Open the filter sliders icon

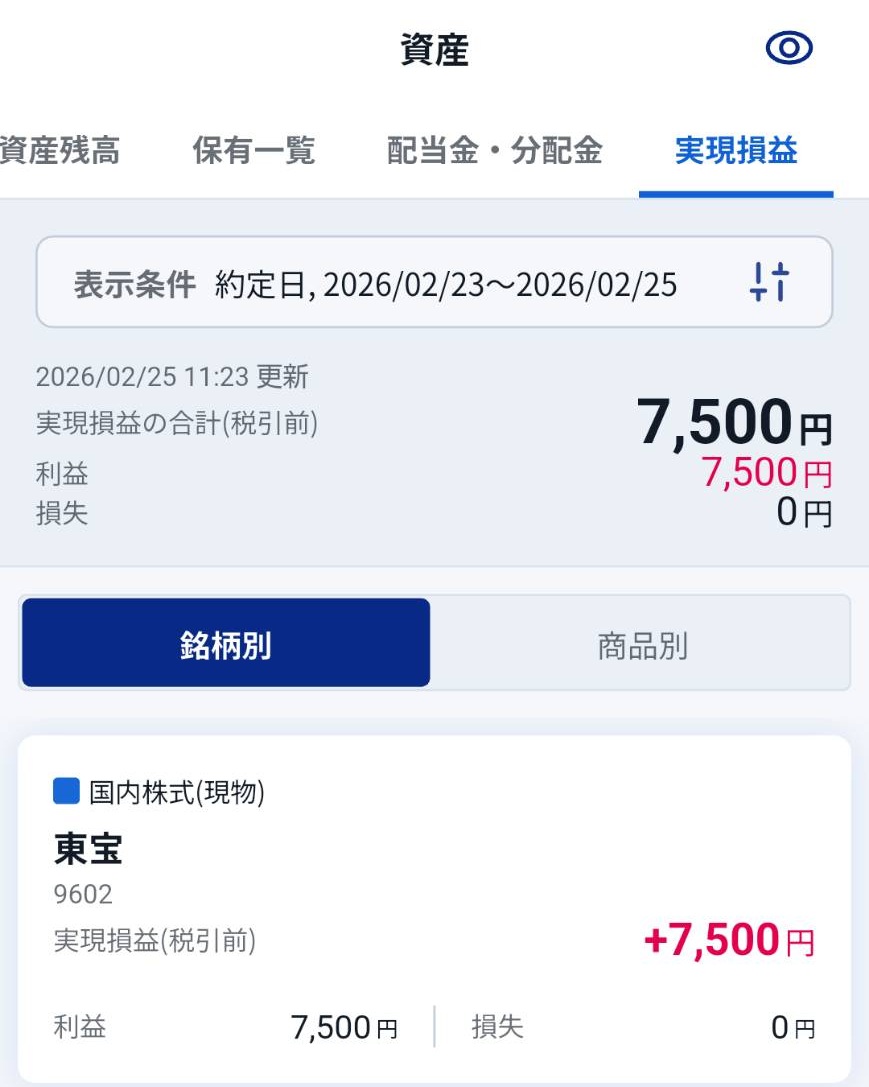769,282
